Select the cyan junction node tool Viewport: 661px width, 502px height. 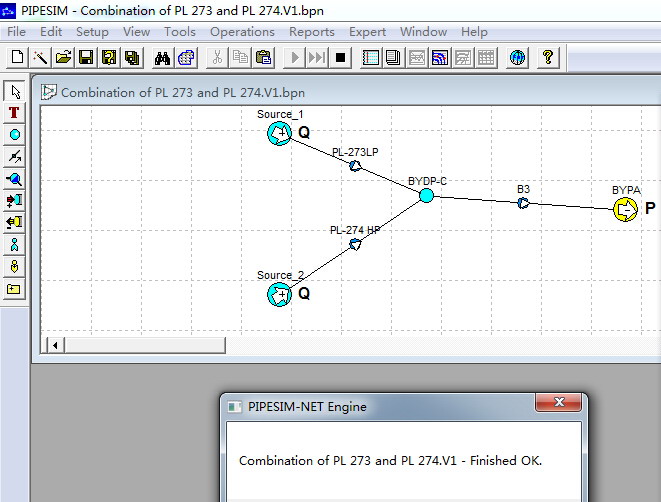click(x=15, y=135)
